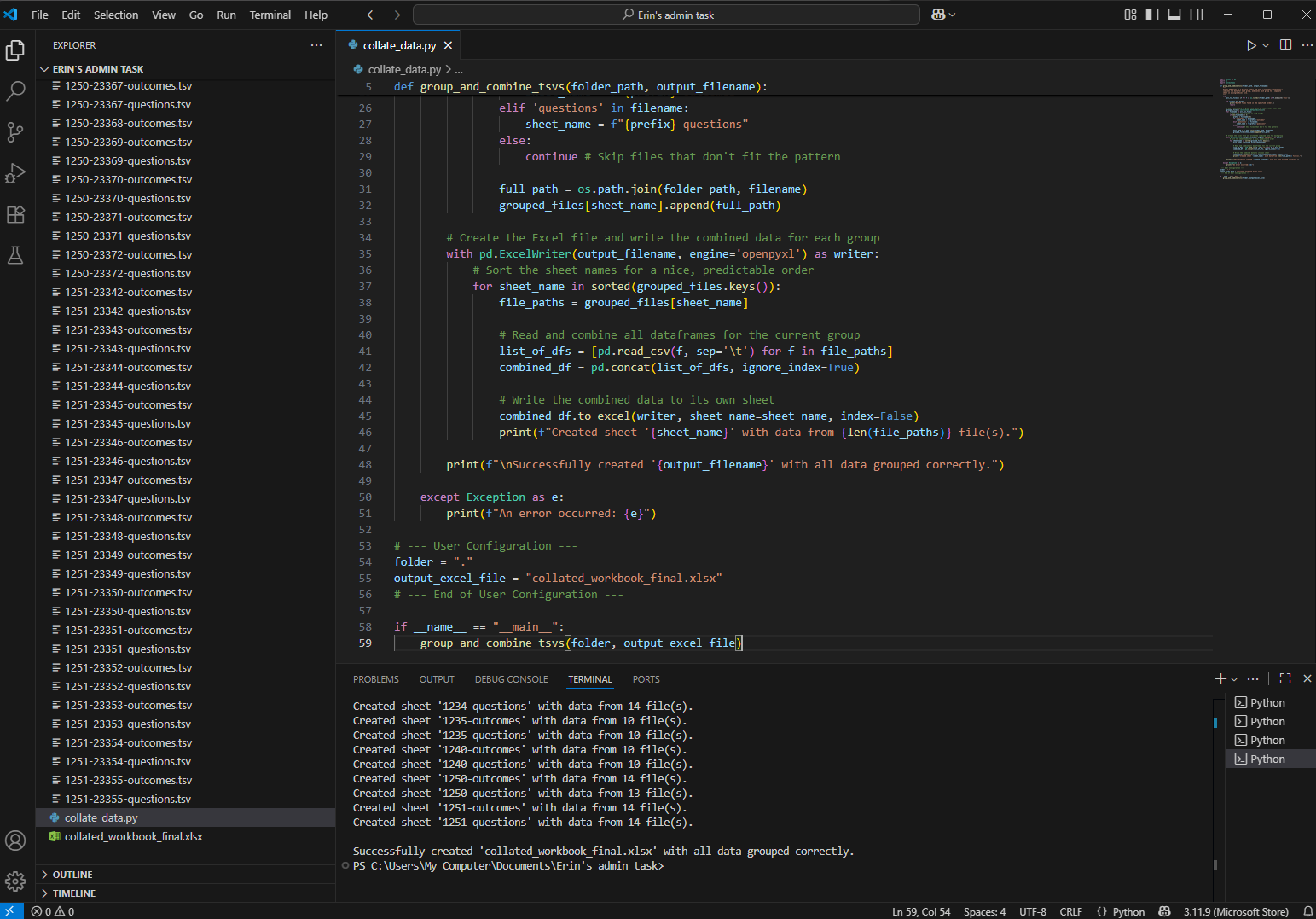Open notifications bell in status bar
This screenshot has height=919, width=1316.
[x=1307, y=911]
